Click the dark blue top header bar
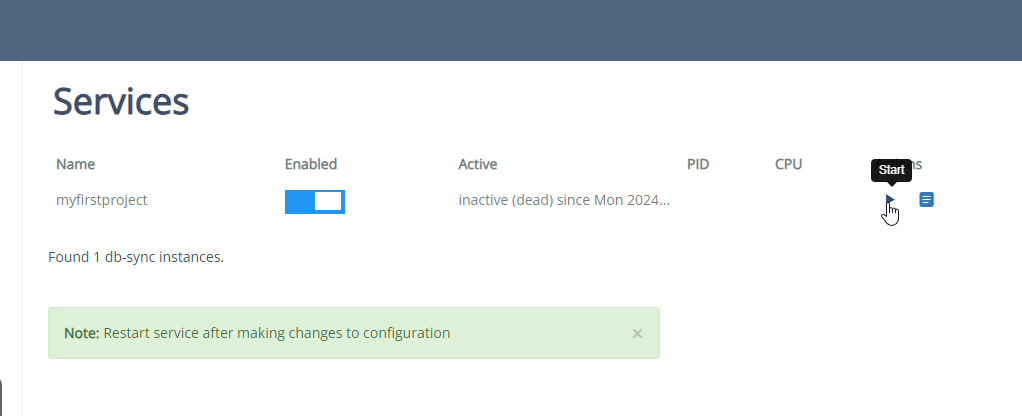This screenshot has height=416, width=1022. [x=511, y=30]
